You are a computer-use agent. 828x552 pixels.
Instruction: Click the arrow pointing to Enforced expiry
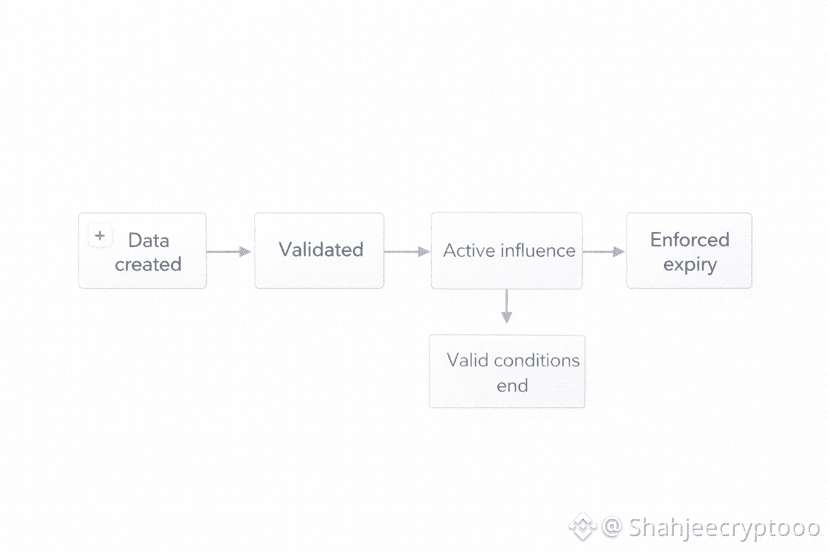click(x=603, y=252)
